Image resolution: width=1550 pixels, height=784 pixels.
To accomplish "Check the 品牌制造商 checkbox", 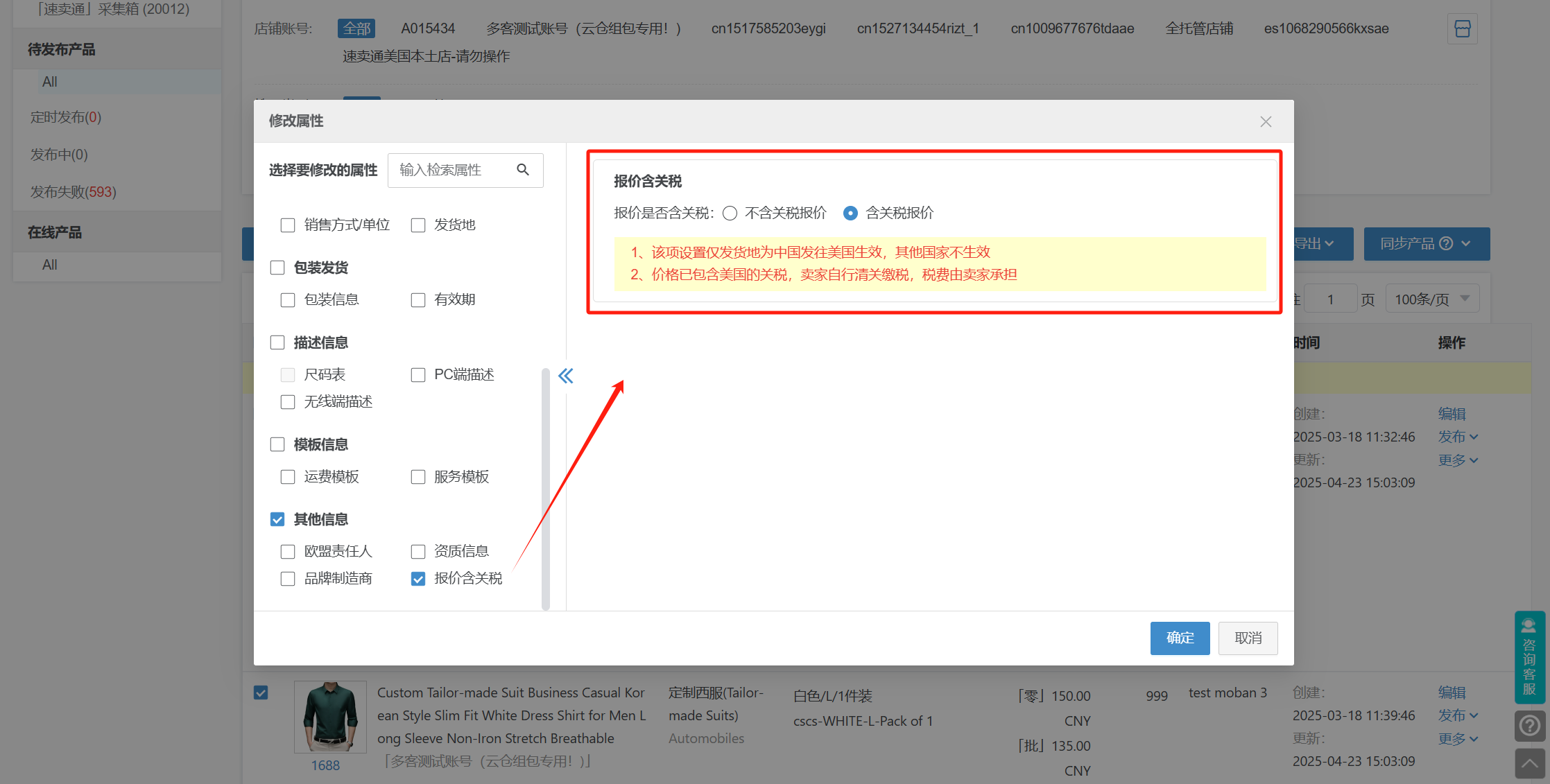I will [288, 579].
